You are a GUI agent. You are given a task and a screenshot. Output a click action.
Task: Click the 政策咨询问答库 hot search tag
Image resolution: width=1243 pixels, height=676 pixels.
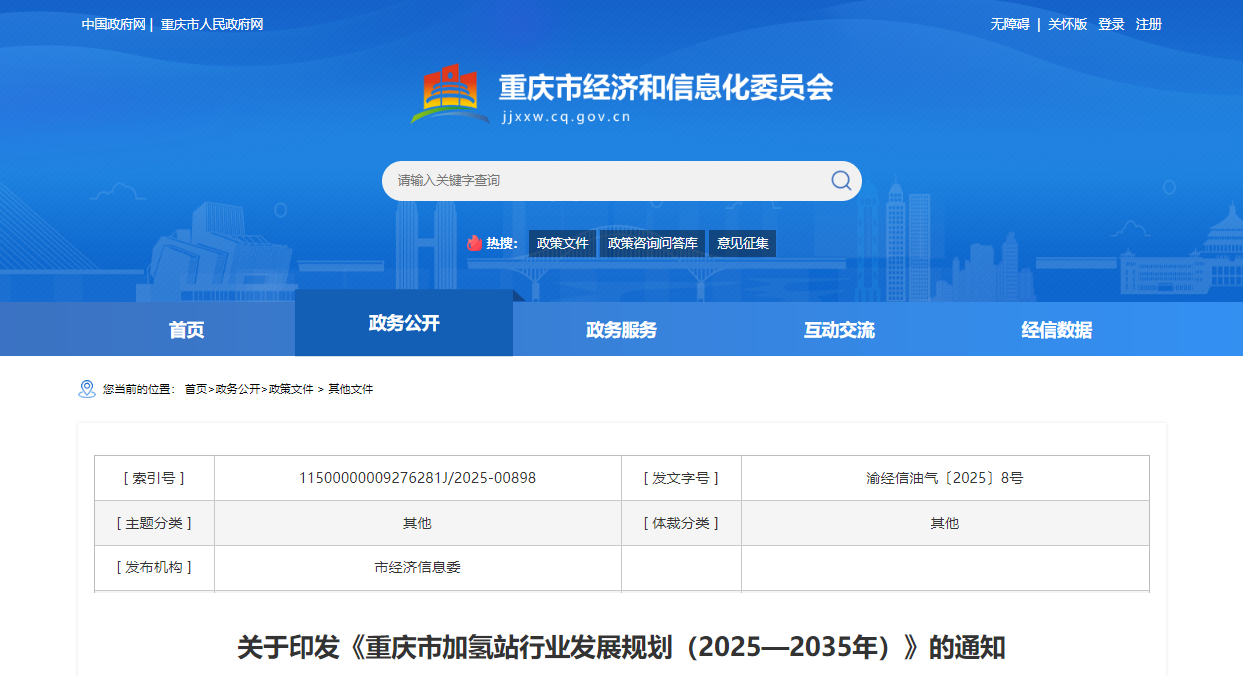pyautogui.click(x=652, y=243)
